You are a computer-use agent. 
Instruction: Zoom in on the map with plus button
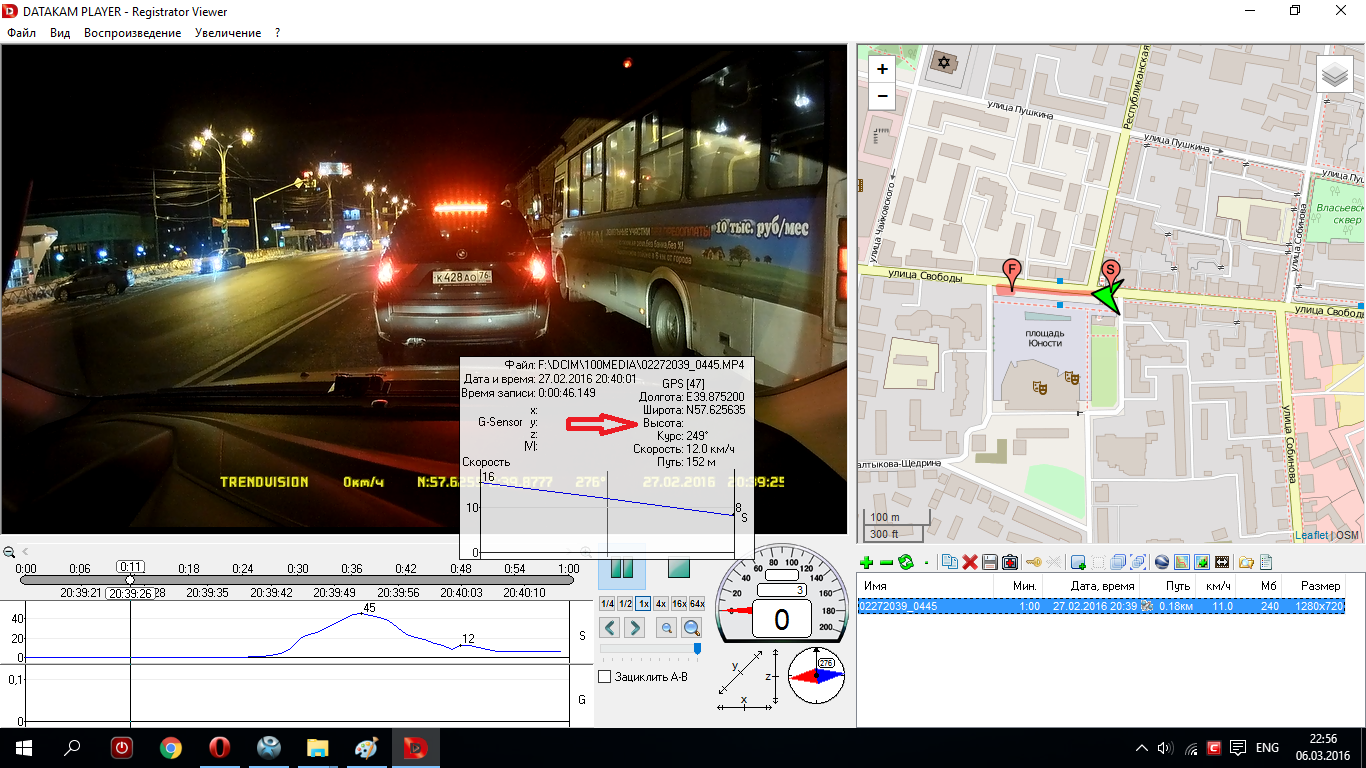(x=882, y=70)
